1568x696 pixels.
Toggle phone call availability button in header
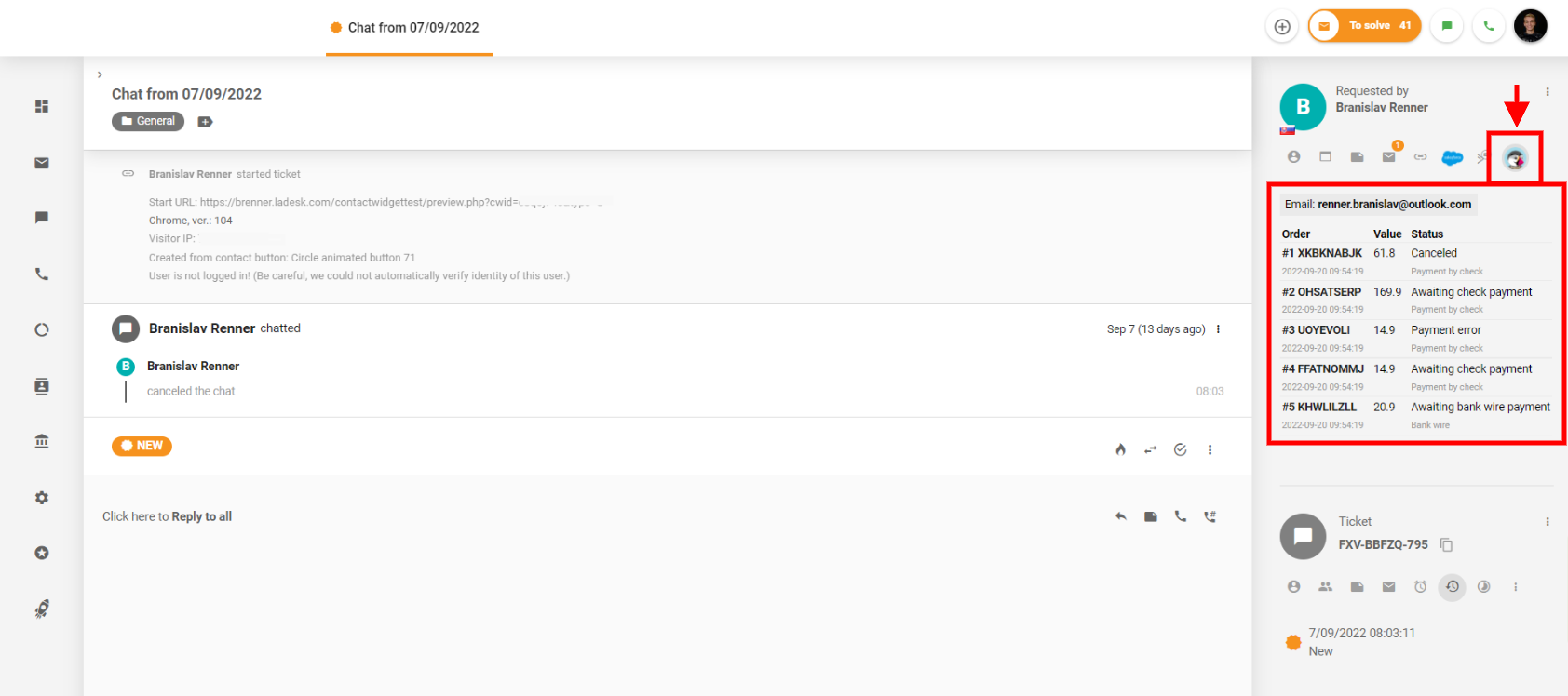click(x=1488, y=26)
